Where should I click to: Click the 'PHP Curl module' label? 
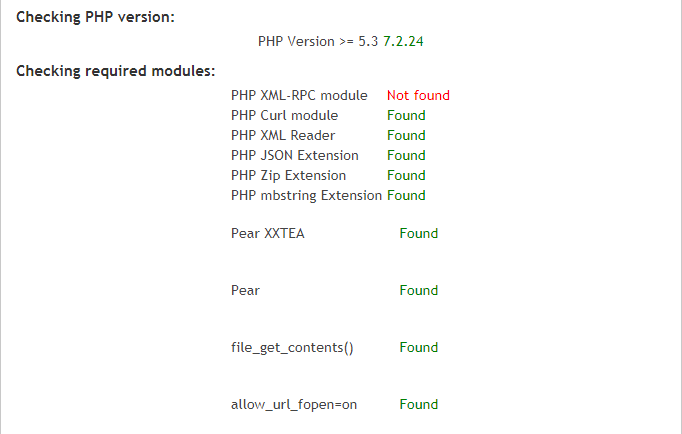point(284,116)
